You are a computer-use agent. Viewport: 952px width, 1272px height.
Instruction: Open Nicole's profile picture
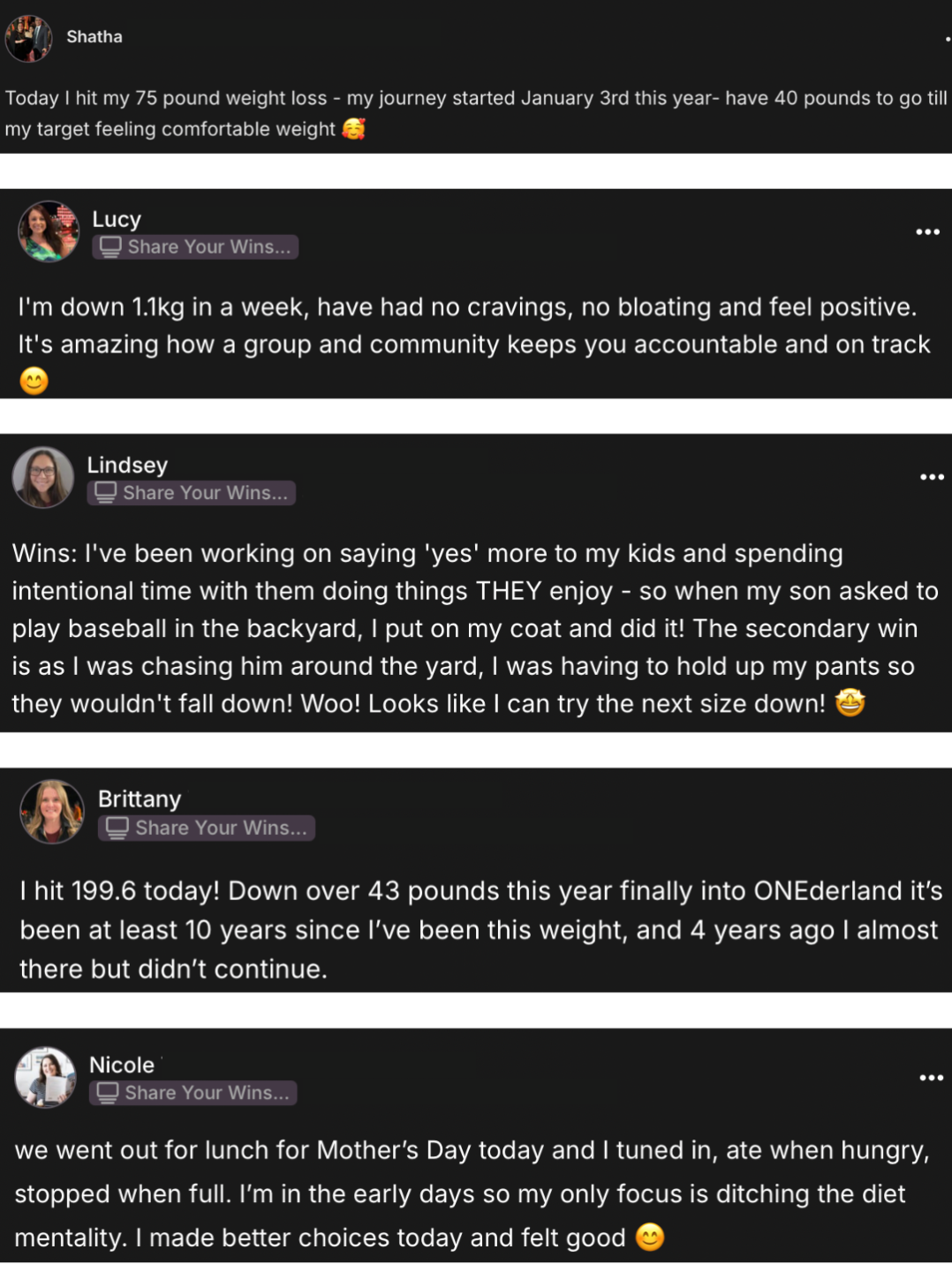[45, 1077]
